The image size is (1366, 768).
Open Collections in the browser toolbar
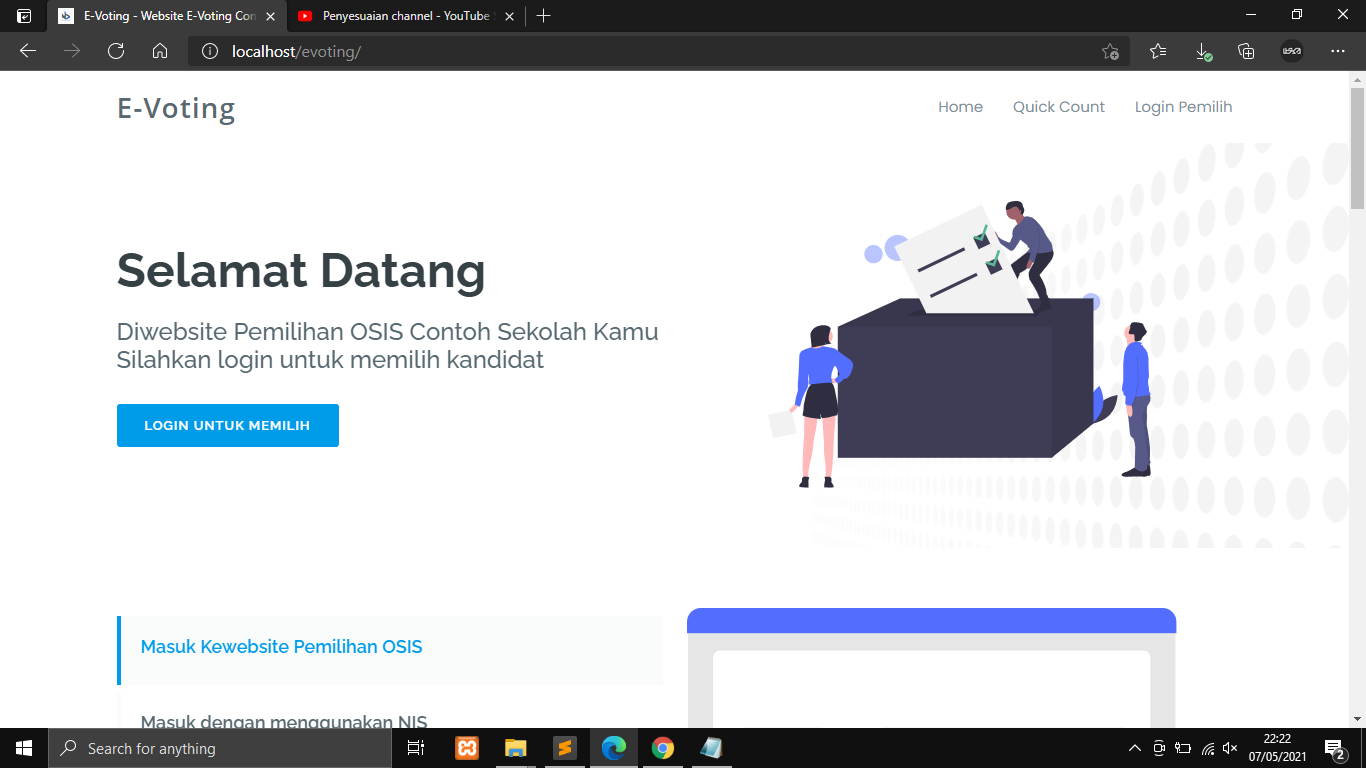pos(1248,51)
